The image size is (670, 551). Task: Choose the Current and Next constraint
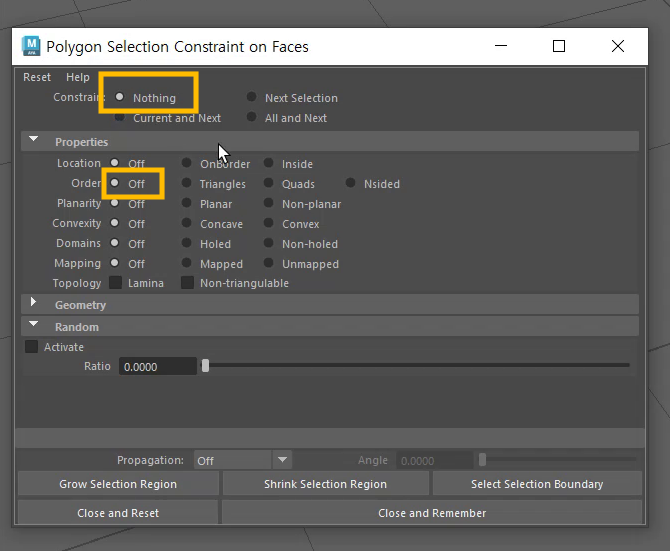click(x=120, y=117)
